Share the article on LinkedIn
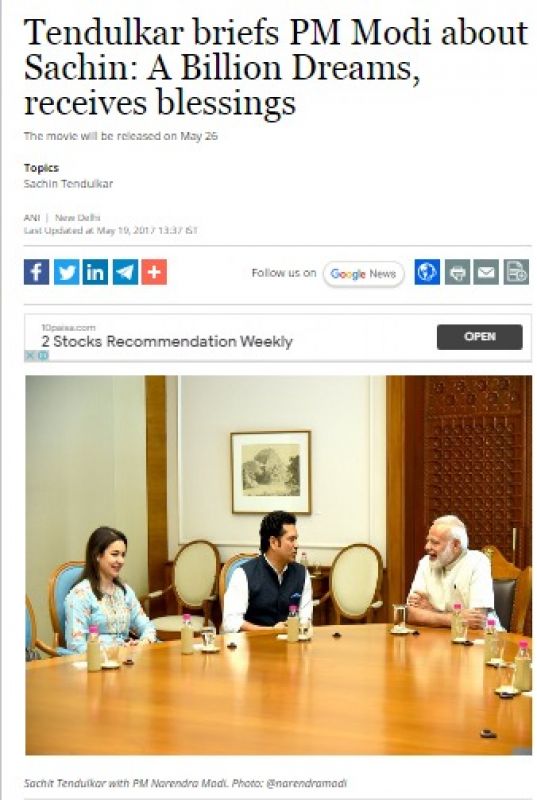The width and height of the screenshot is (537, 800). point(95,272)
